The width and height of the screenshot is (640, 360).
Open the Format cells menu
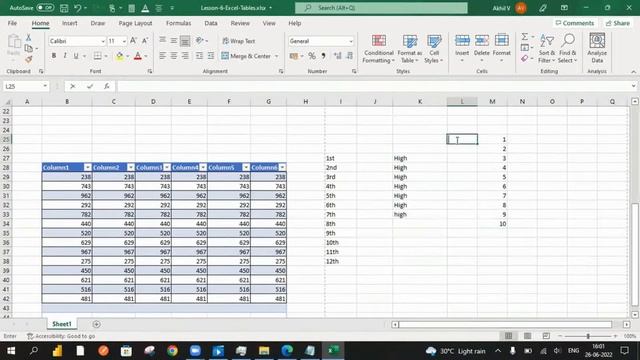coord(501,49)
